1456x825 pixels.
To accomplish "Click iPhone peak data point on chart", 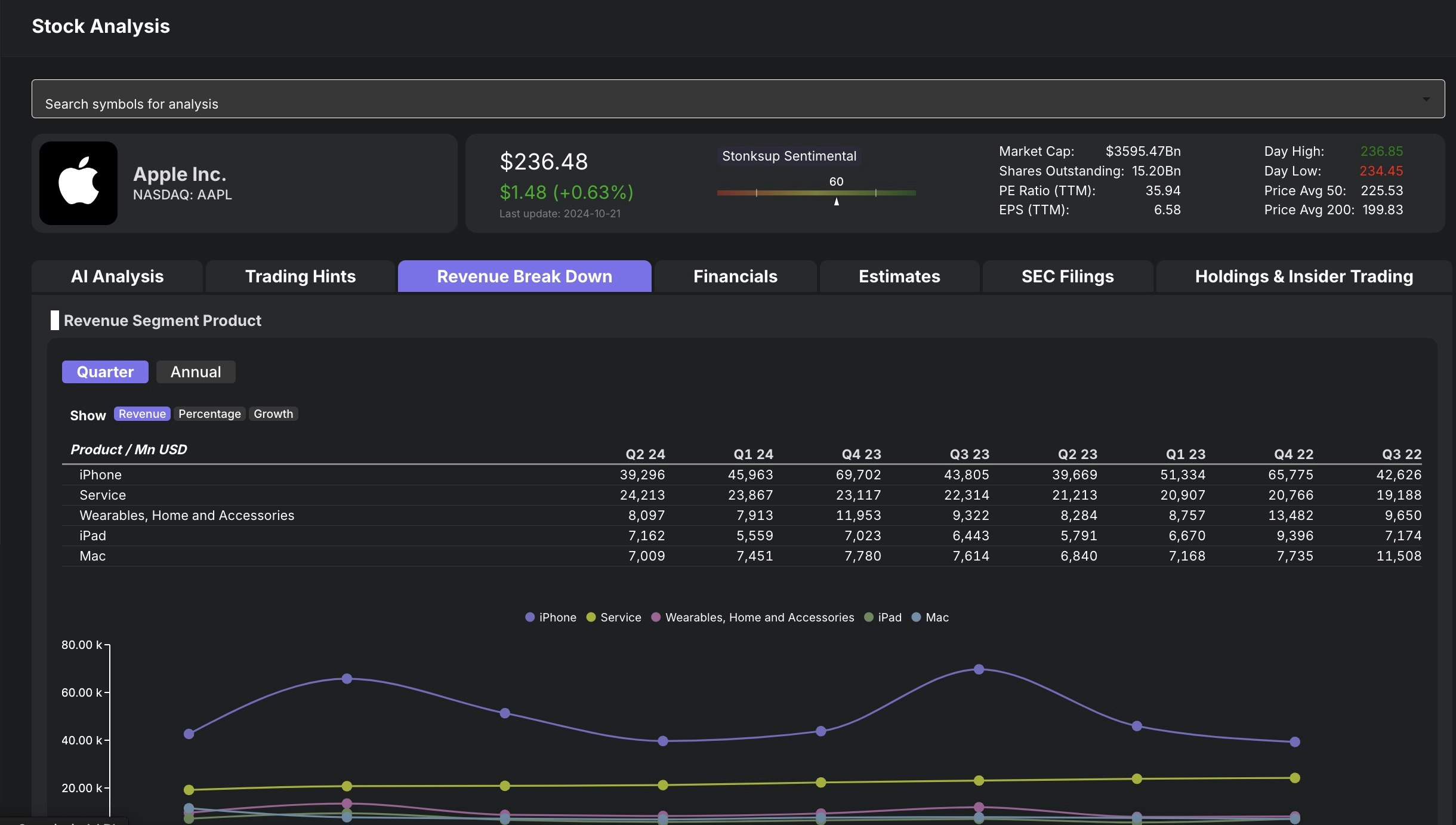I will pyautogui.click(x=979, y=669).
